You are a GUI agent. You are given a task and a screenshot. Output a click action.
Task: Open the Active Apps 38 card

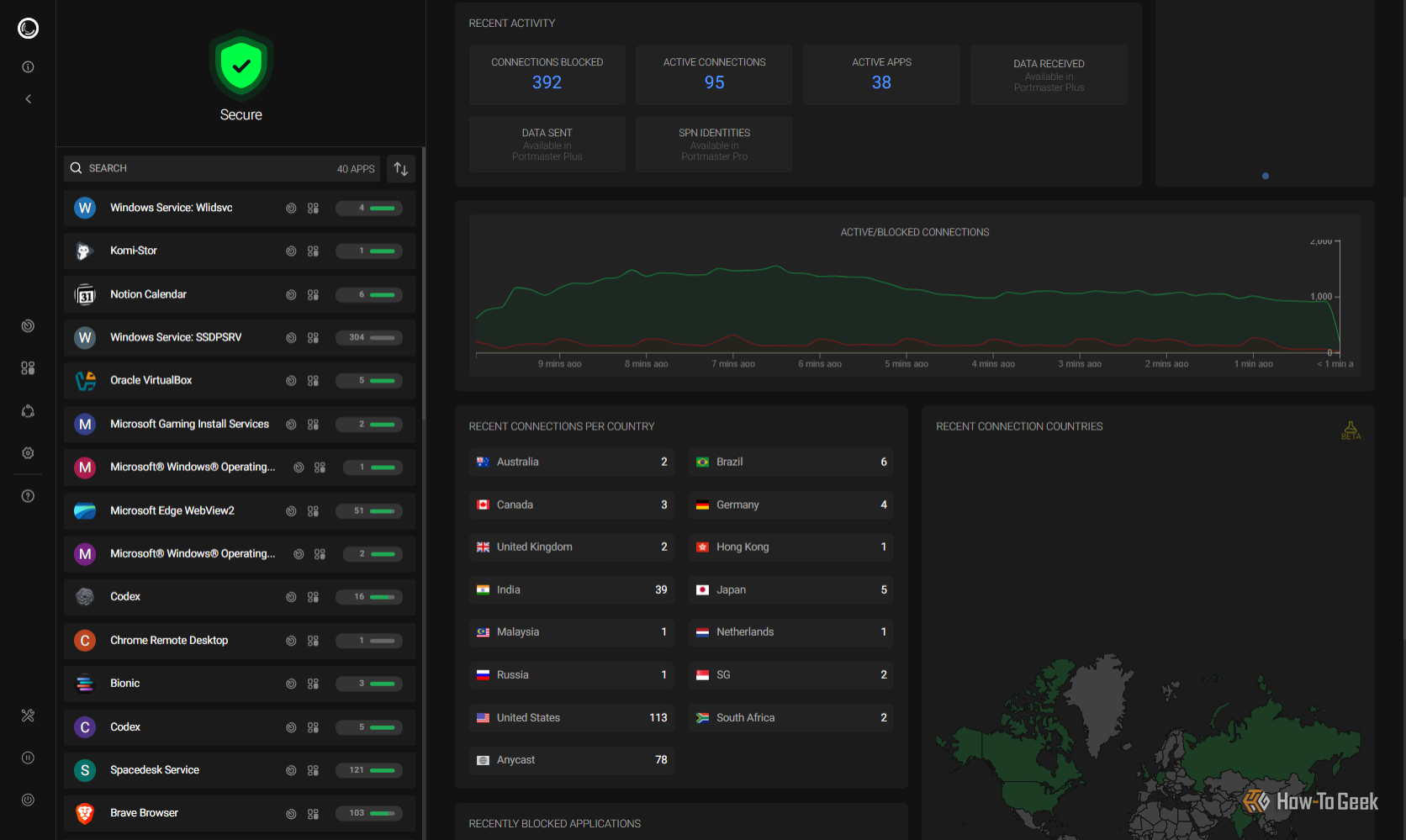pyautogui.click(x=881, y=75)
